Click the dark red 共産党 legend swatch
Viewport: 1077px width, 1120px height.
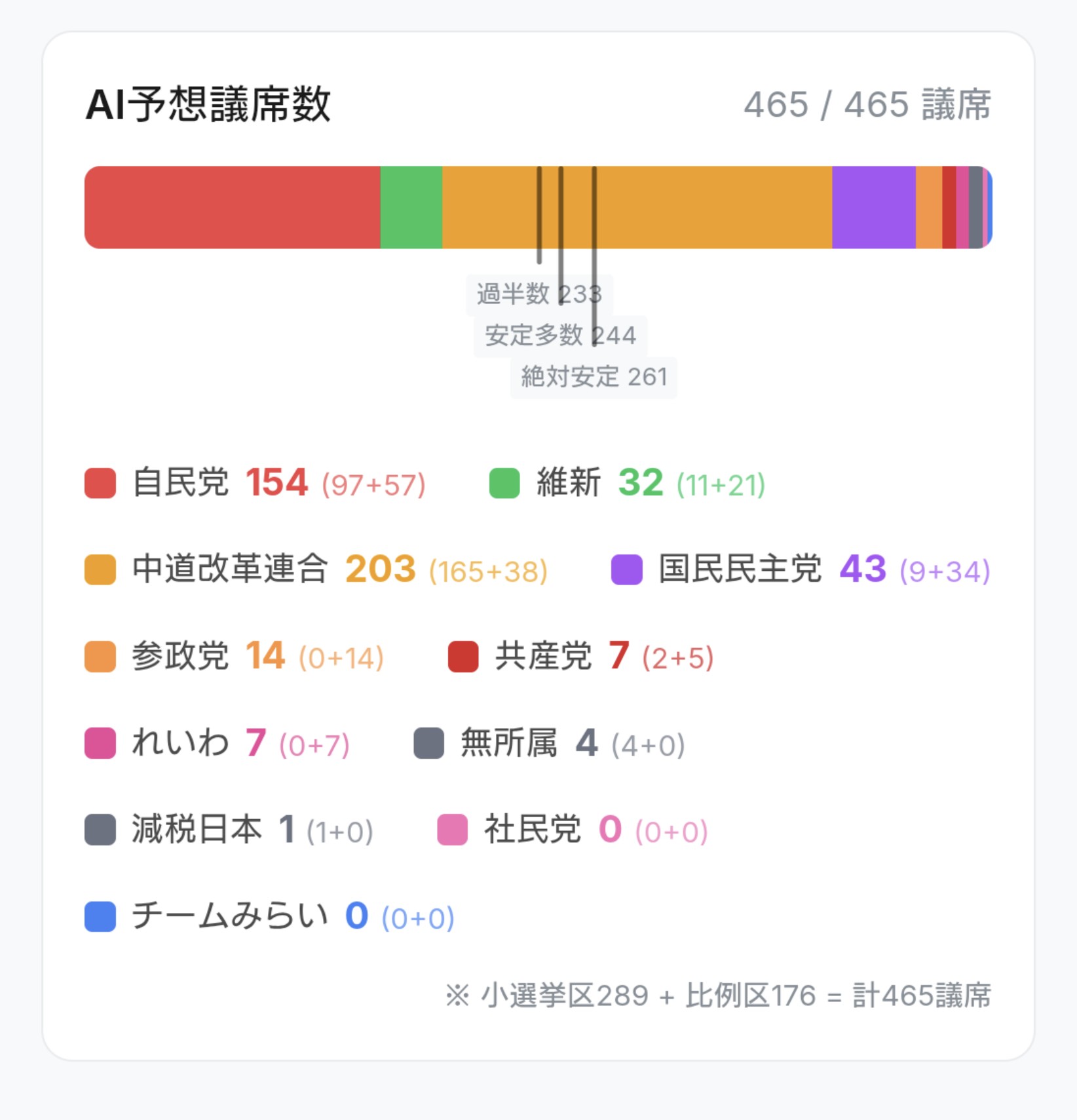coord(463,657)
